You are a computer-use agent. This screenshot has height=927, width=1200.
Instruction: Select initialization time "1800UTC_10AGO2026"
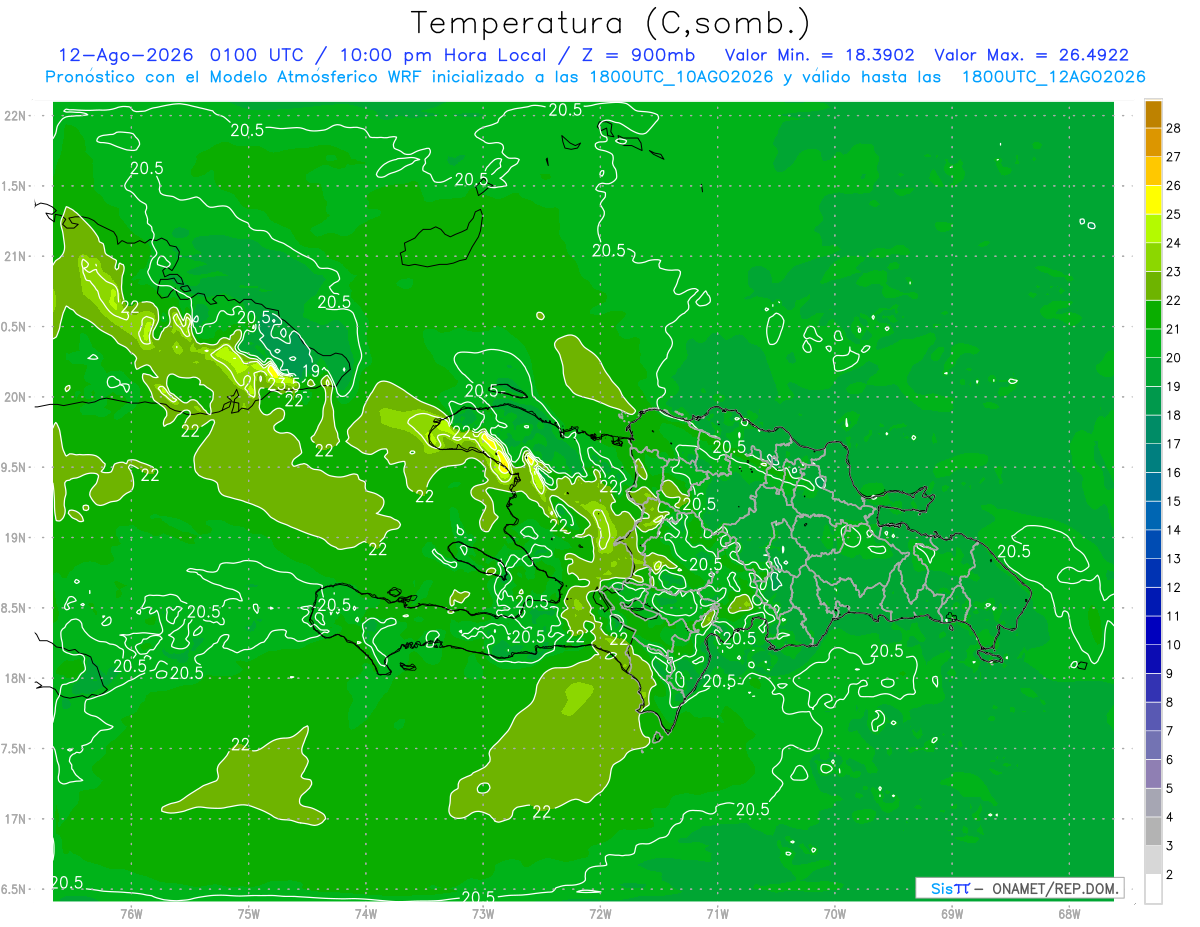click(x=681, y=77)
